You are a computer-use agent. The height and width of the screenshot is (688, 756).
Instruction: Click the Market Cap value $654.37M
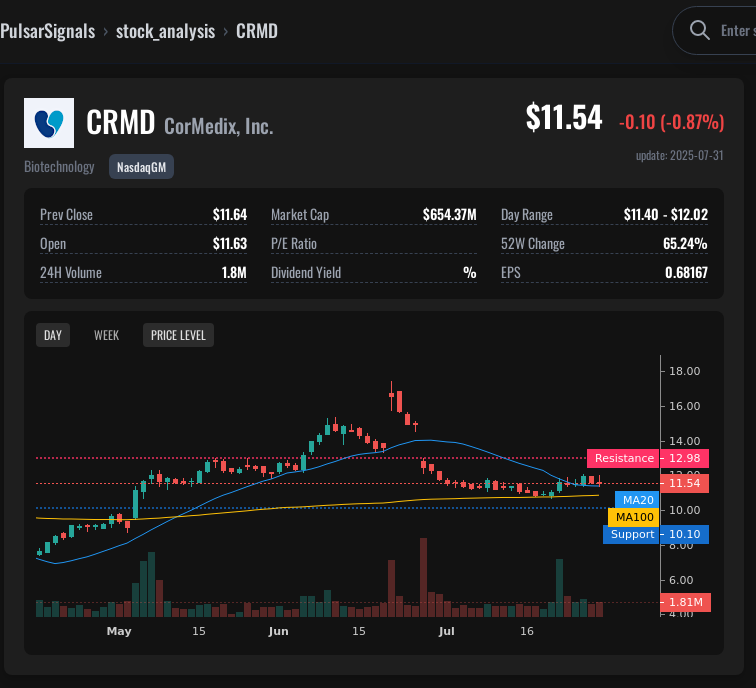449,215
